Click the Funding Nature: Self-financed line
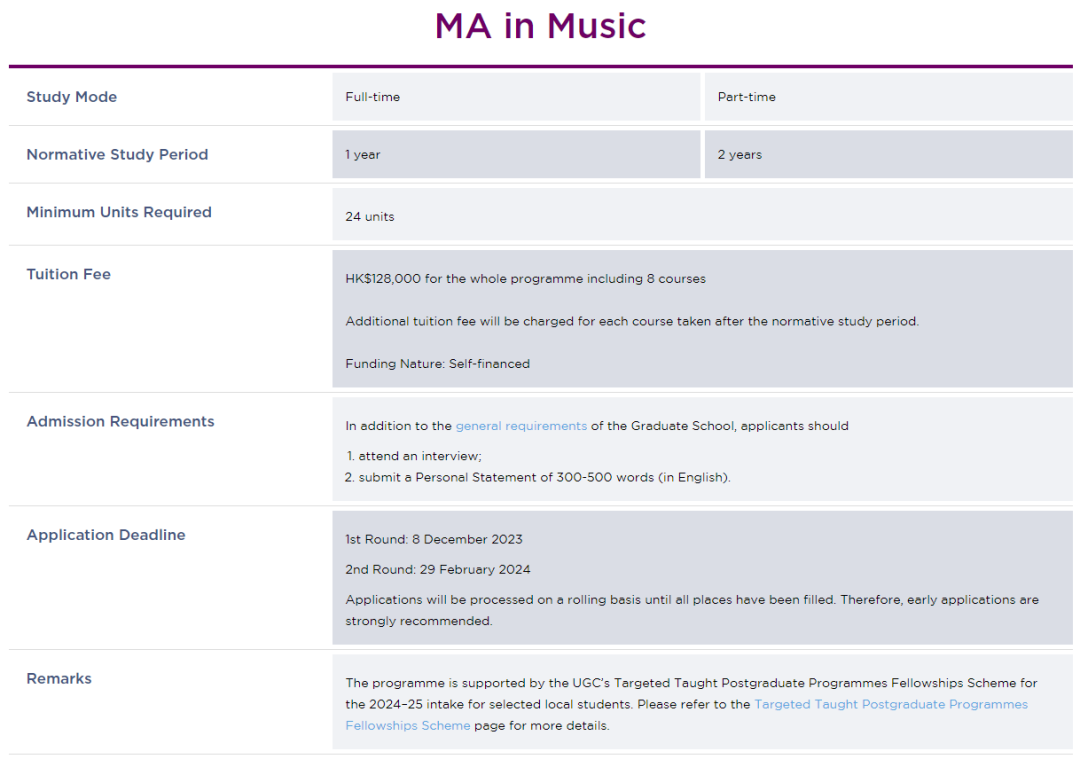Image resolution: width=1080 pixels, height=759 pixels. [x=437, y=364]
